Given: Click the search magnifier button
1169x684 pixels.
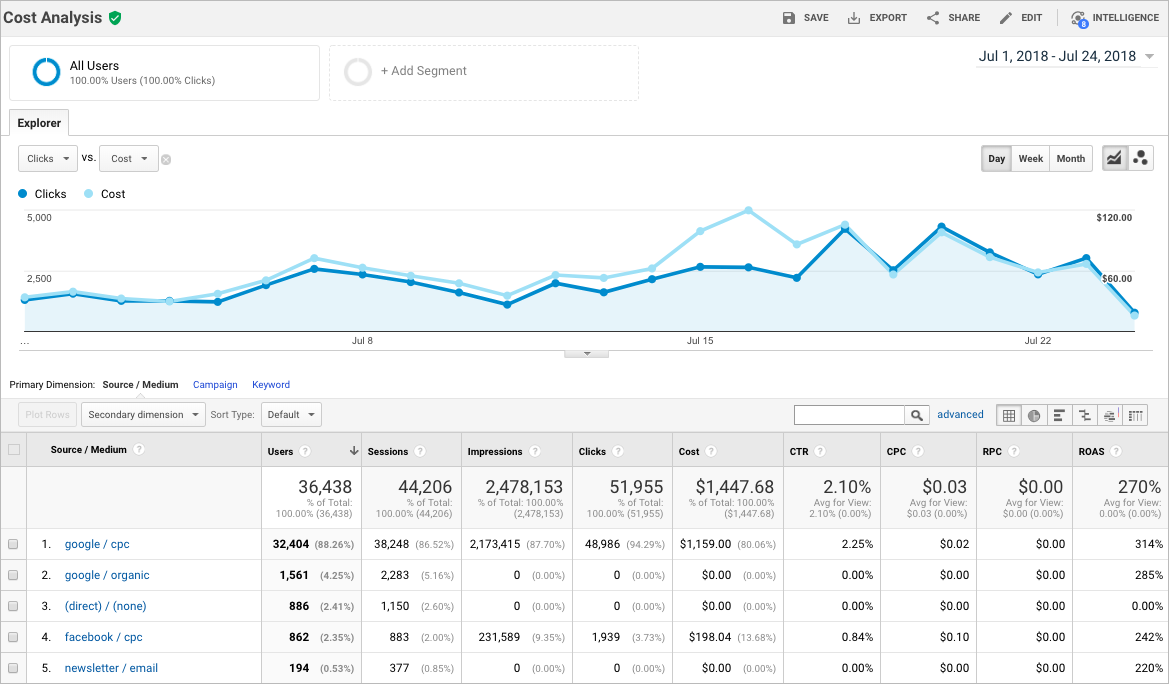Looking at the screenshot, I should (916, 415).
